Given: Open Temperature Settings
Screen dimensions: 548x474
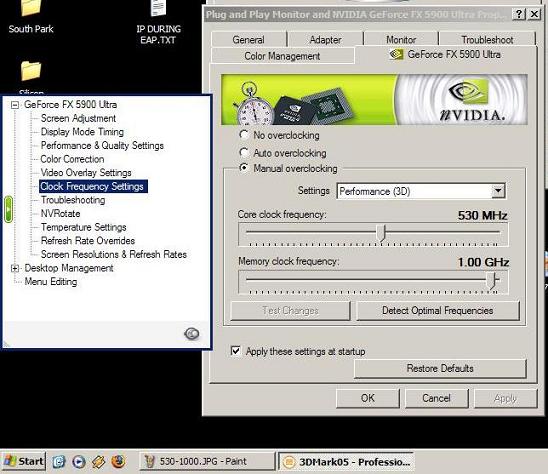Looking at the screenshot, I should coord(84,227).
